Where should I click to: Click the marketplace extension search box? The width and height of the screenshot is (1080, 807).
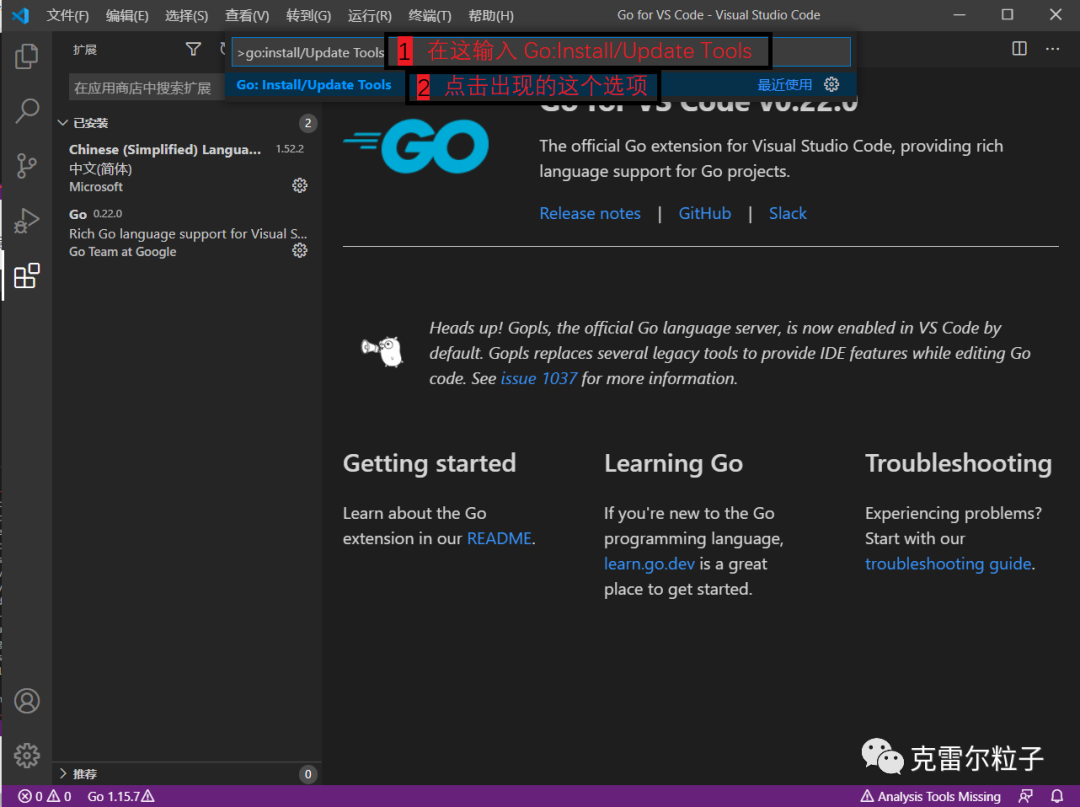[x=147, y=87]
